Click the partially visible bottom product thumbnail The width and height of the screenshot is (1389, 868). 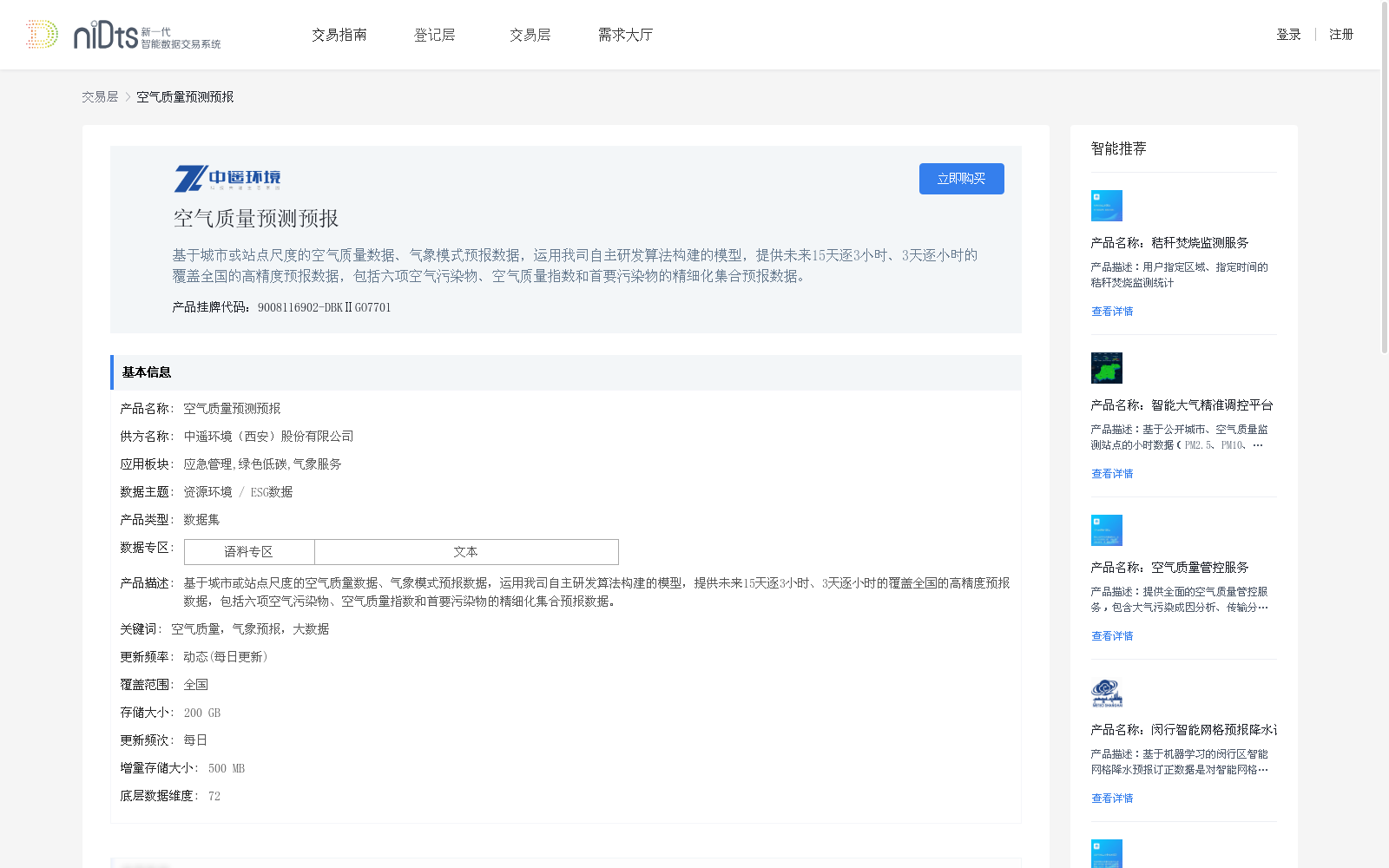tap(1107, 854)
